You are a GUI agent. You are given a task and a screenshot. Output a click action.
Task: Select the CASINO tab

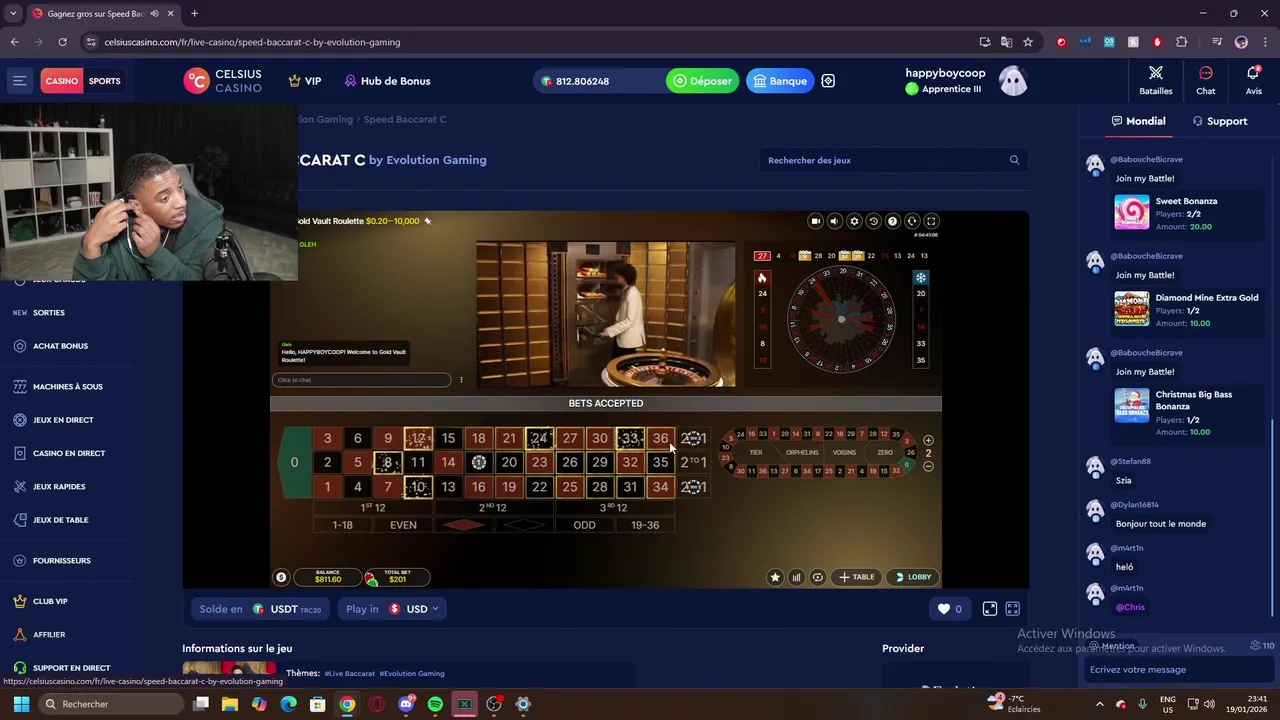(x=61, y=81)
